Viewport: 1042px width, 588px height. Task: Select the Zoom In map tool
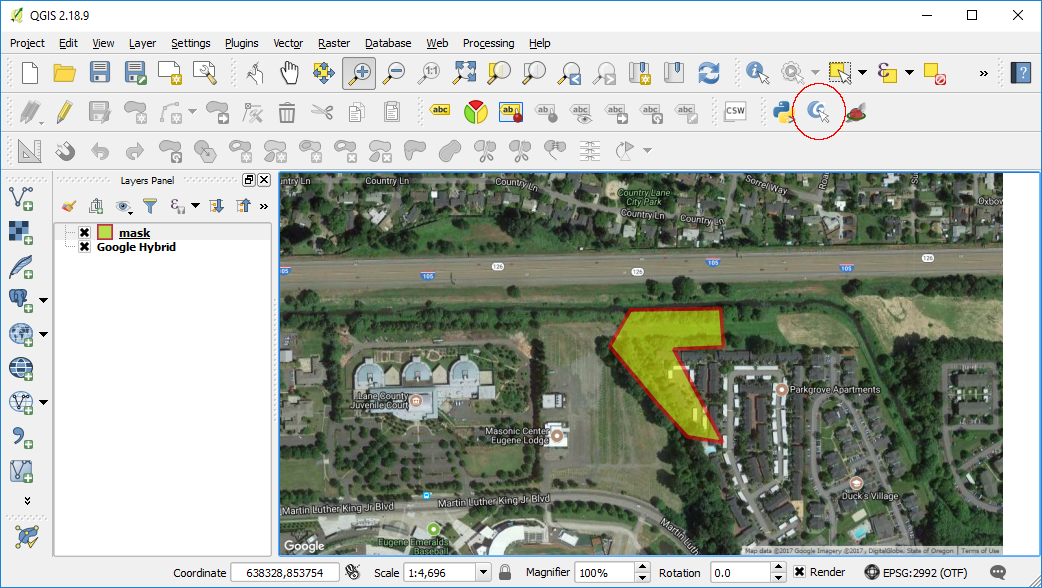359,71
